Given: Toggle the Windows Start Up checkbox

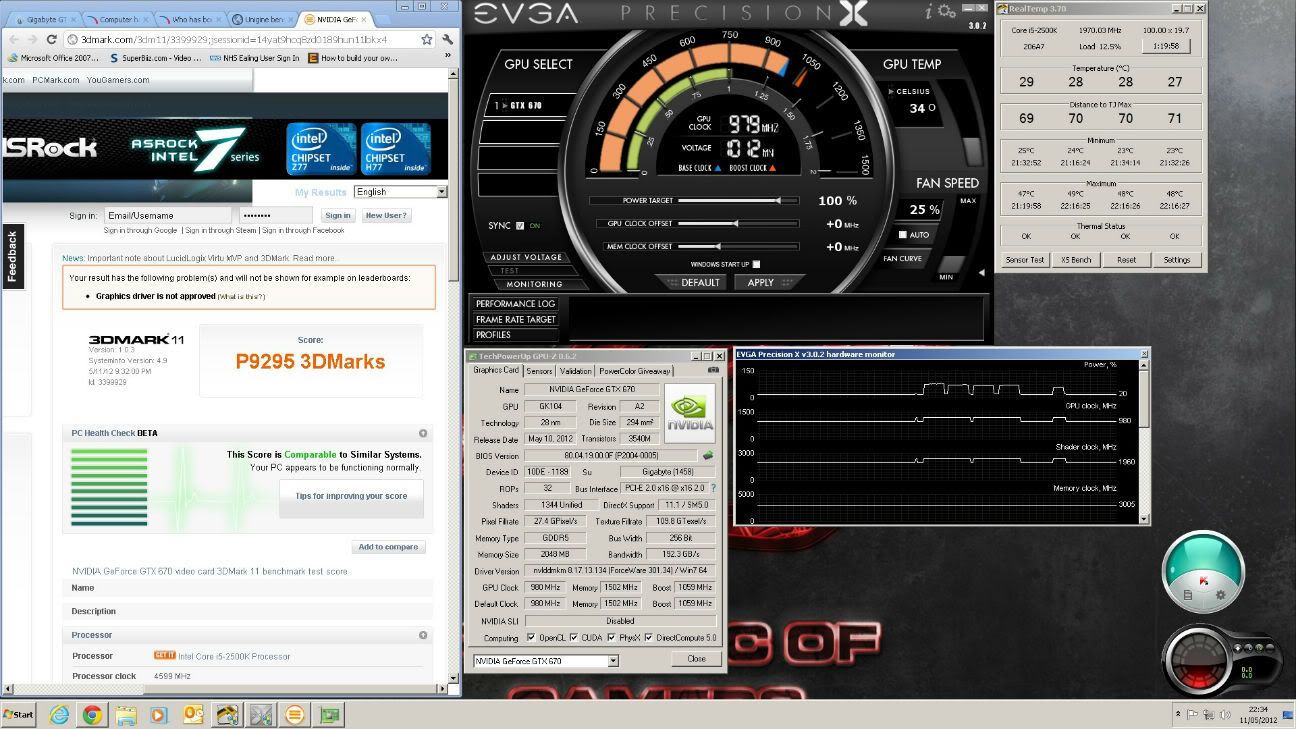Looking at the screenshot, I should [x=756, y=264].
